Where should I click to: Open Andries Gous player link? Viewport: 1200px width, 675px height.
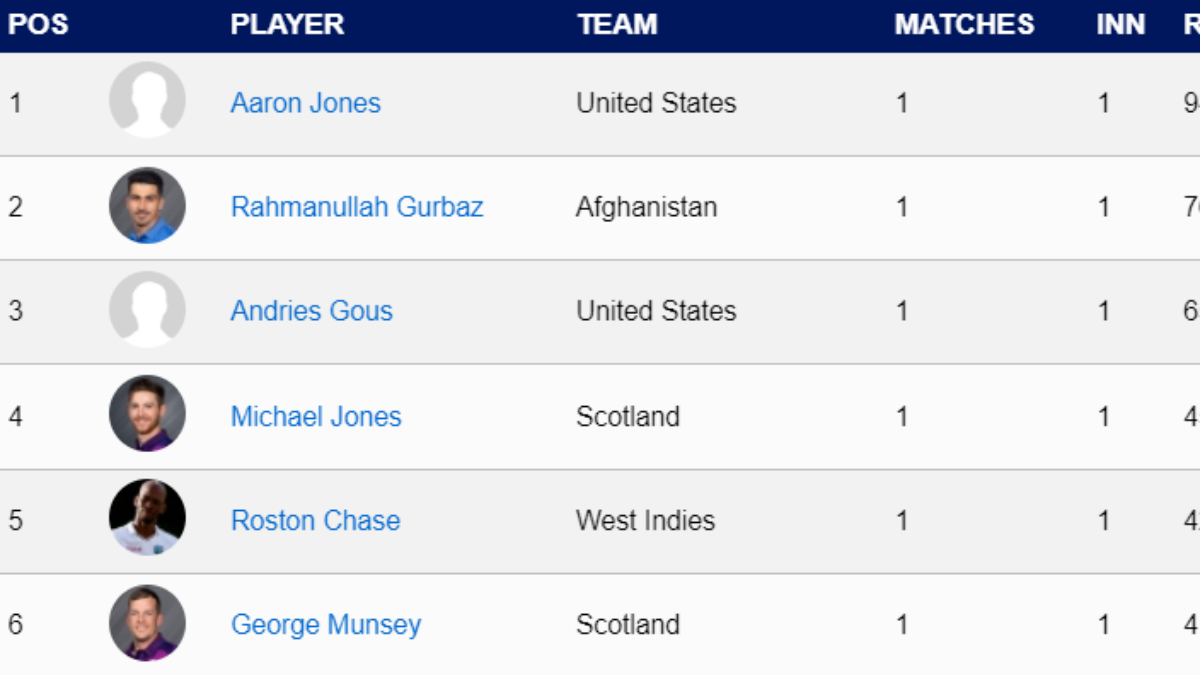tap(311, 311)
